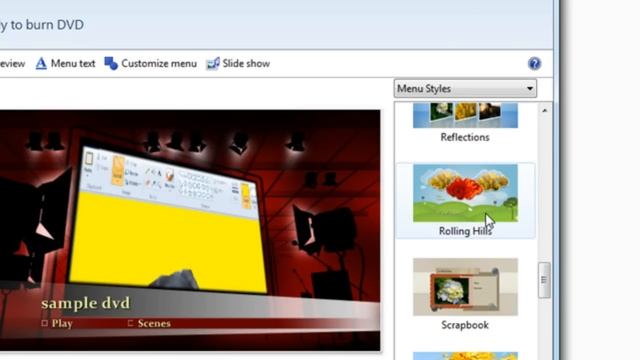Click the Reflections style label
This screenshot has height=360, width=640.
tap(465, 137)
